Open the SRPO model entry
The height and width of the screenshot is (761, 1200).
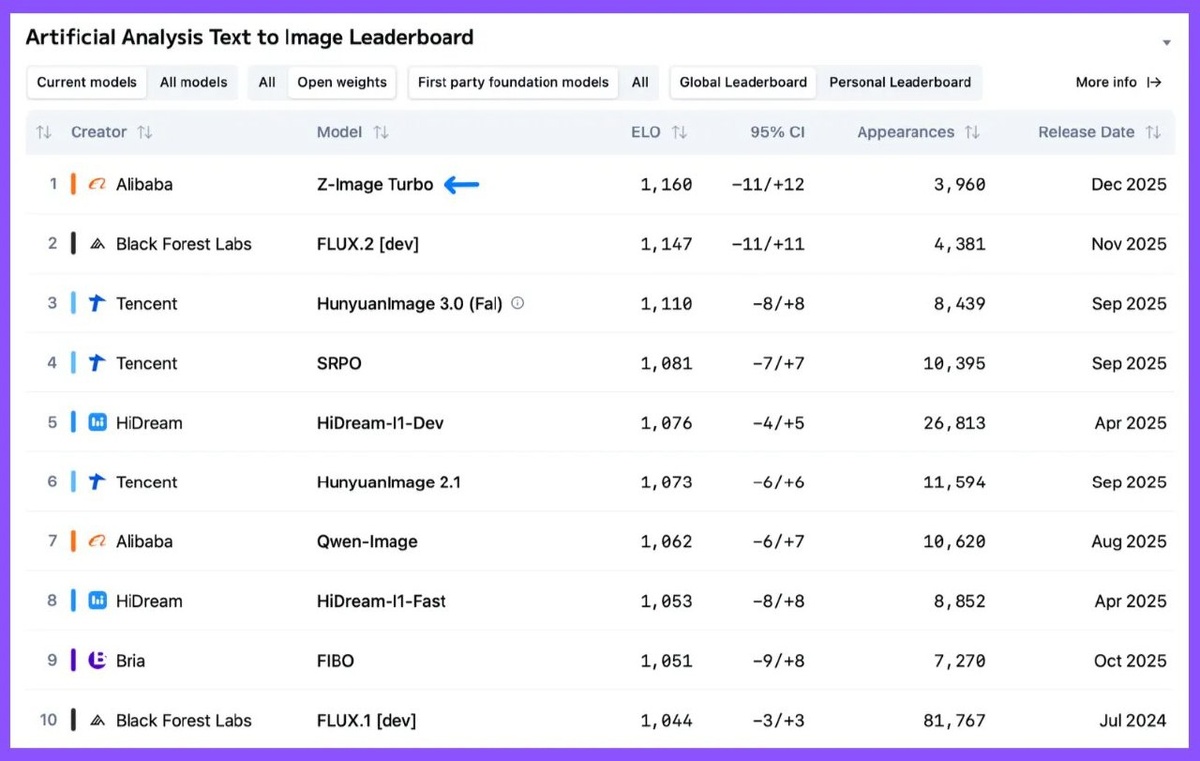339,363
